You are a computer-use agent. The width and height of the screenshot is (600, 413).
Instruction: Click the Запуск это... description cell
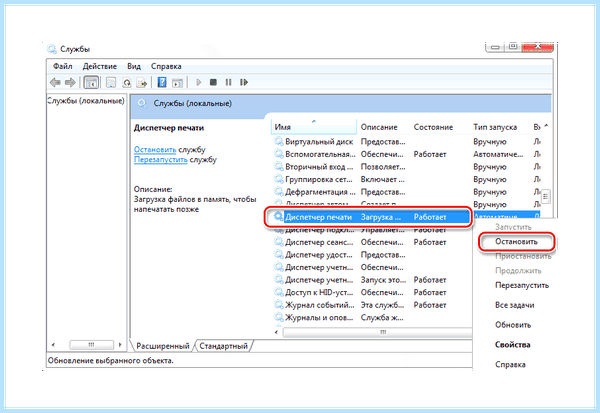[383, 280]
